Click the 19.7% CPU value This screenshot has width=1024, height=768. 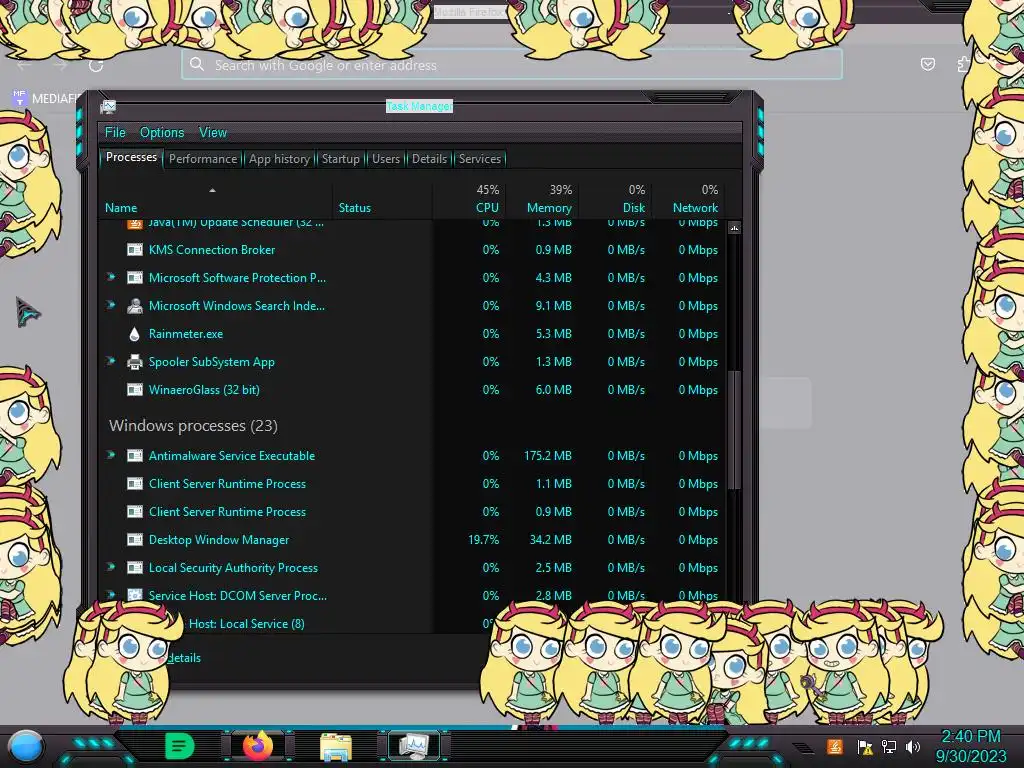[483, 540]
